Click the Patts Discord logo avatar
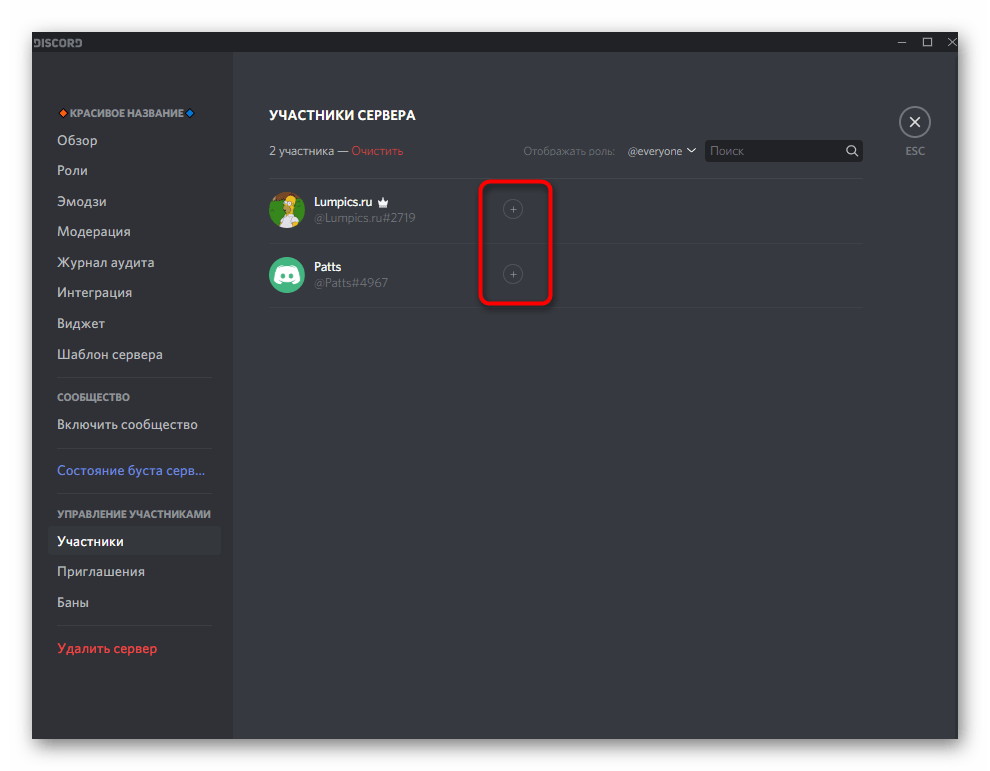Image resolution: width=990 pixels, height=771 pixels. [x=287, y=275]
